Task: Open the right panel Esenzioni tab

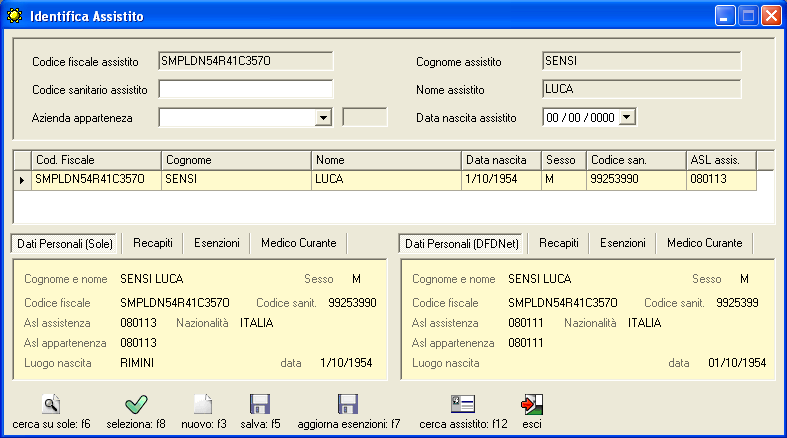Action: point(621,243)
